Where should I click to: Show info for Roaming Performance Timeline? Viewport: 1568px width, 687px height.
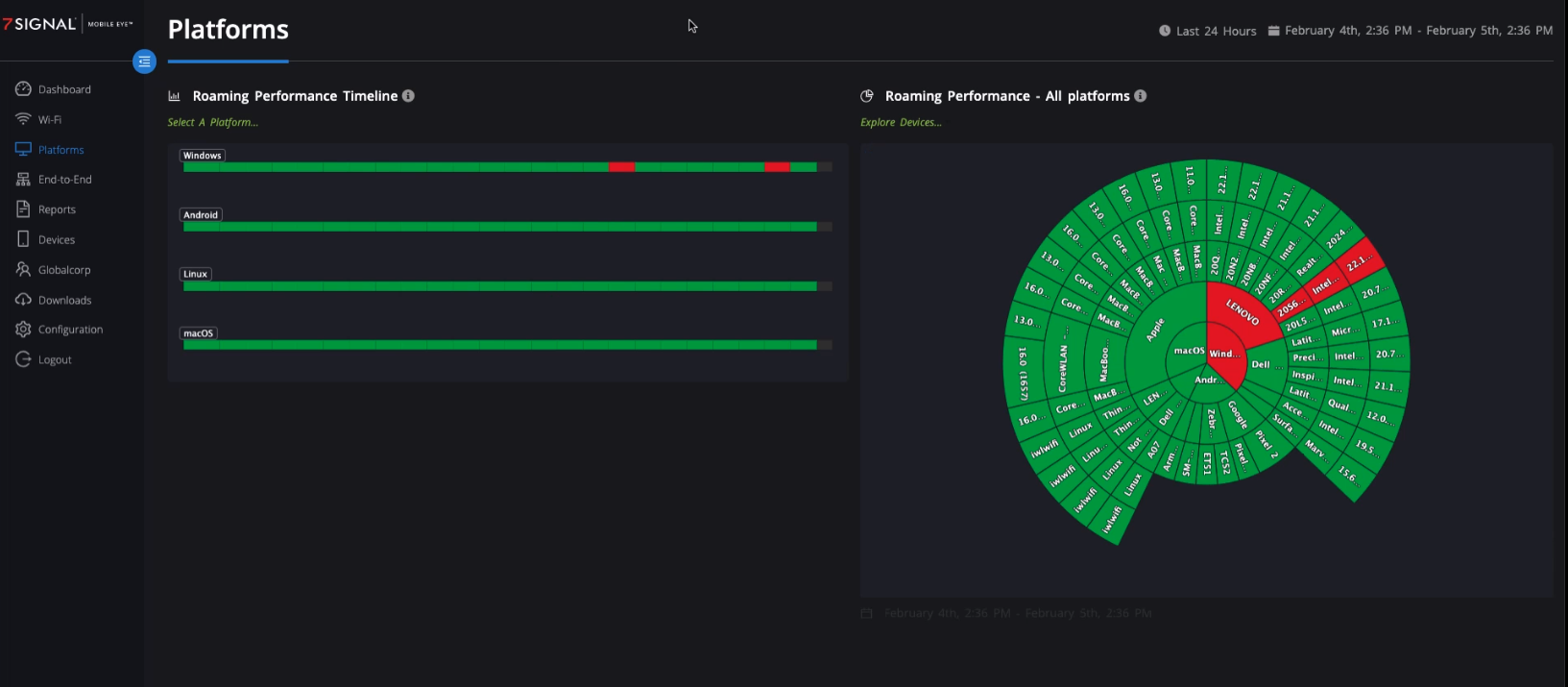tap(408, 96)
